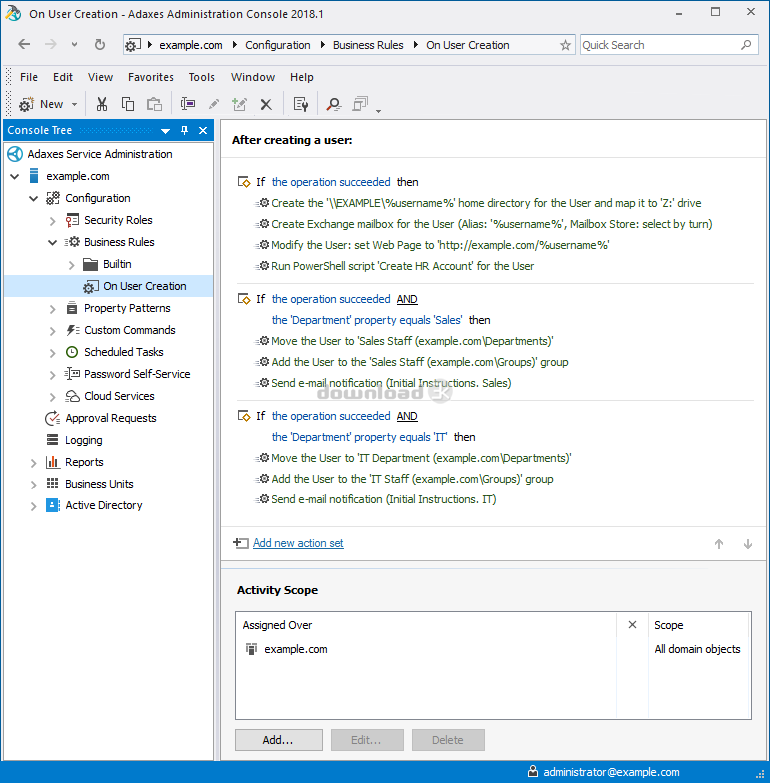770x783 pixels.
Task: Collapse the Configuration tree node
Action: (33, 198)
